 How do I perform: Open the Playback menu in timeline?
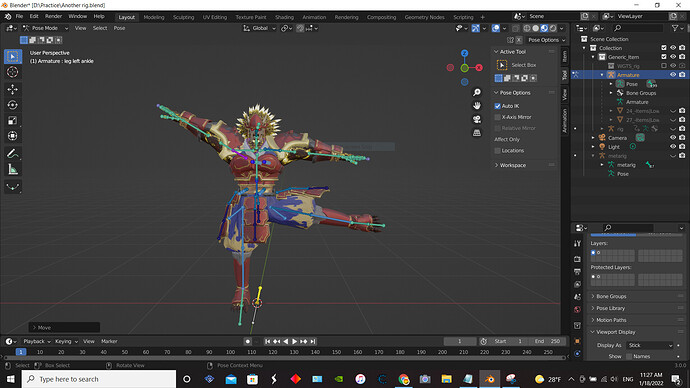pos(36,341)
